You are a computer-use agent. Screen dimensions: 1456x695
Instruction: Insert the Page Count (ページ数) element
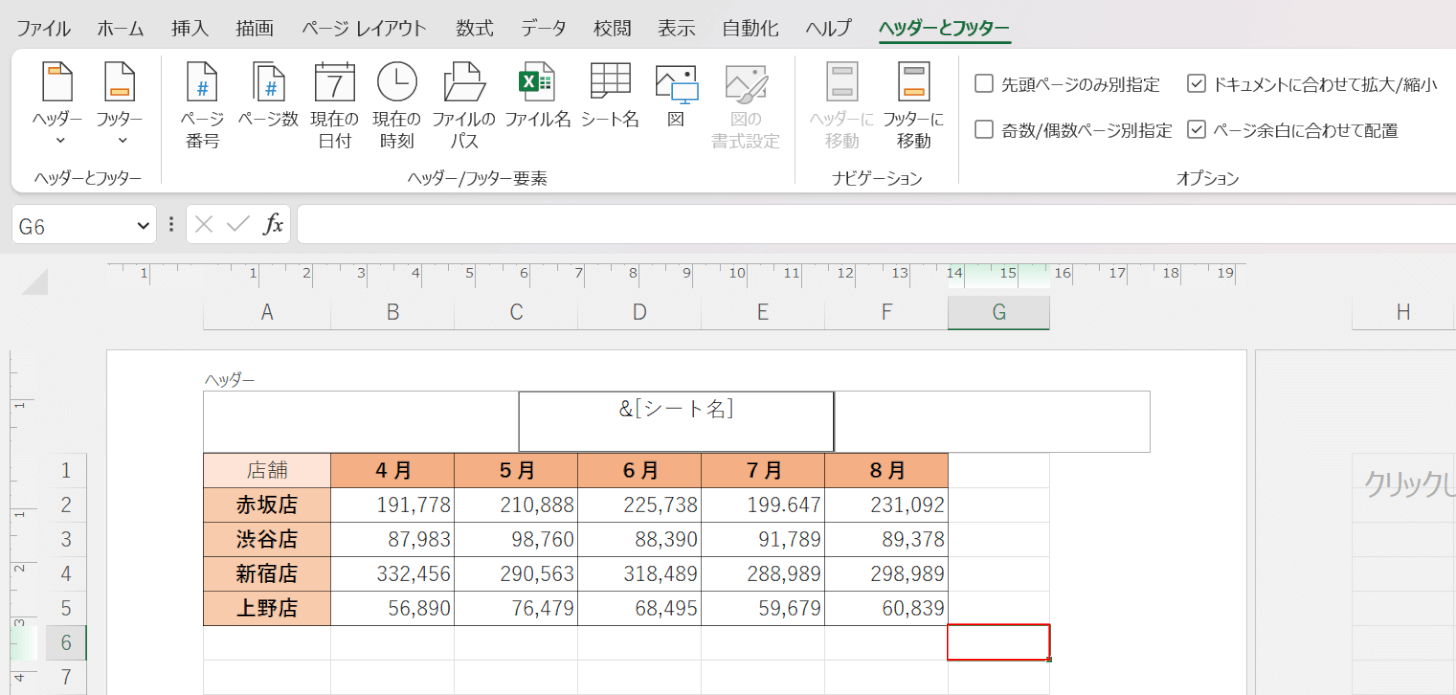[268, 95]
